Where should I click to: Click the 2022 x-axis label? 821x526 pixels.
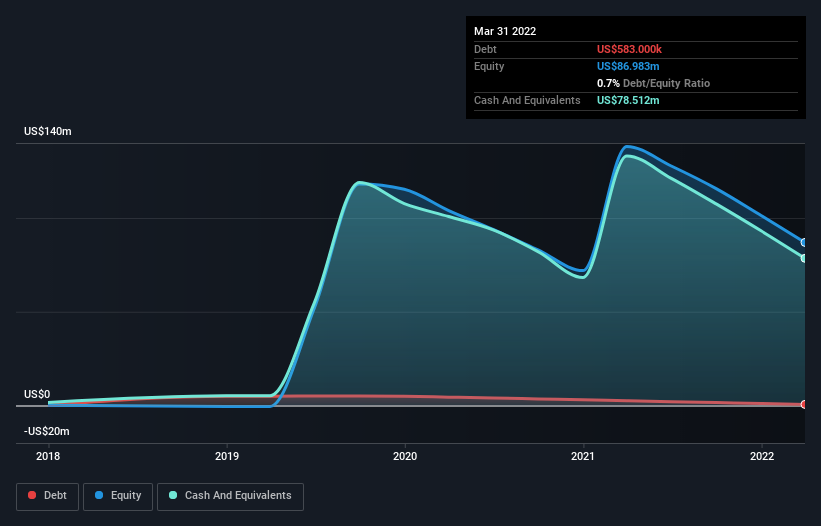coord(762,456)
